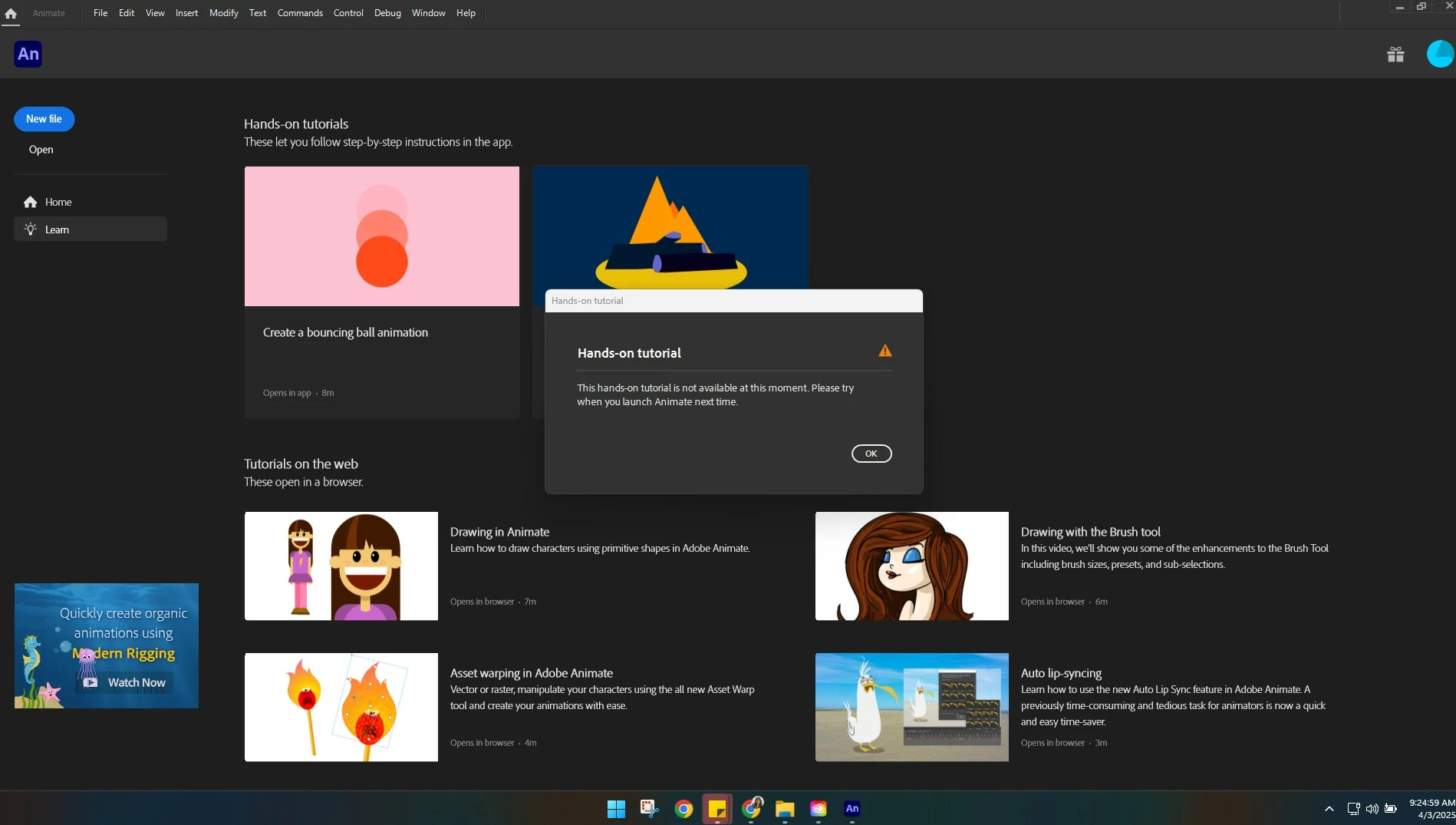Go to the Home section
This screenshot has width=1456, height=825.
[91, 202]
